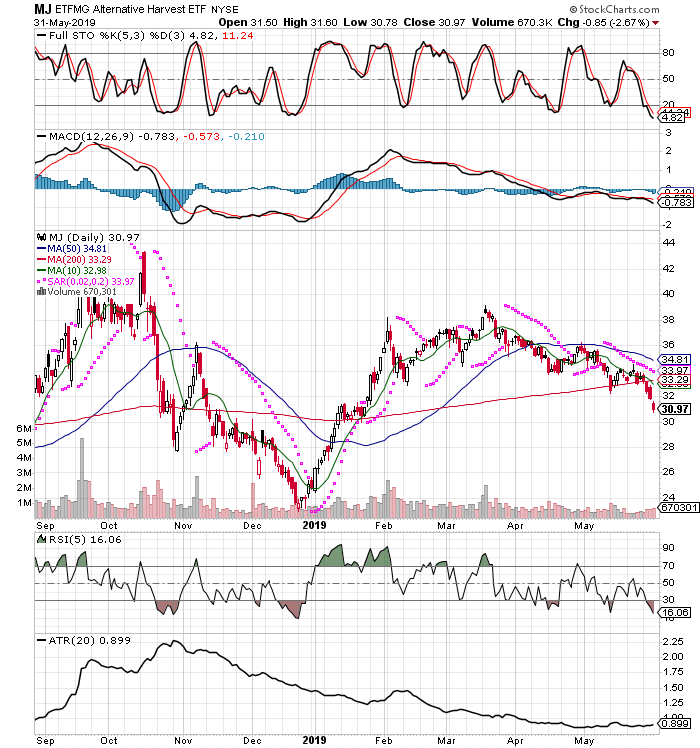The width and height of the screenshot is (700, 748).
Task: Click the 31-May-2019 date label
Action: [65, 22]
